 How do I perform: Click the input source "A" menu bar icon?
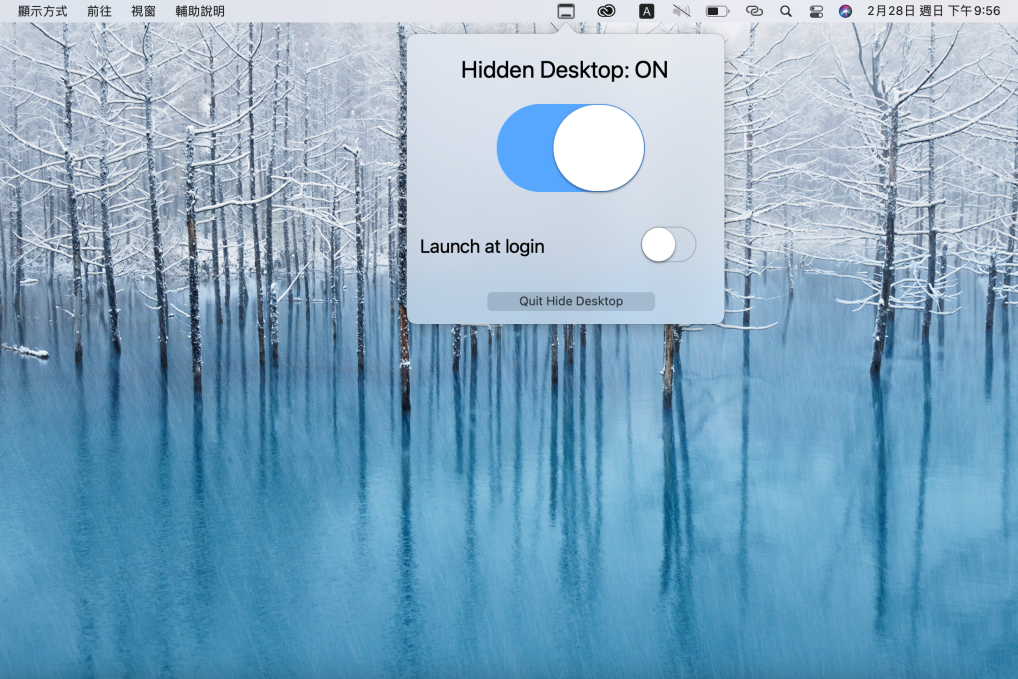click(645, 11)
